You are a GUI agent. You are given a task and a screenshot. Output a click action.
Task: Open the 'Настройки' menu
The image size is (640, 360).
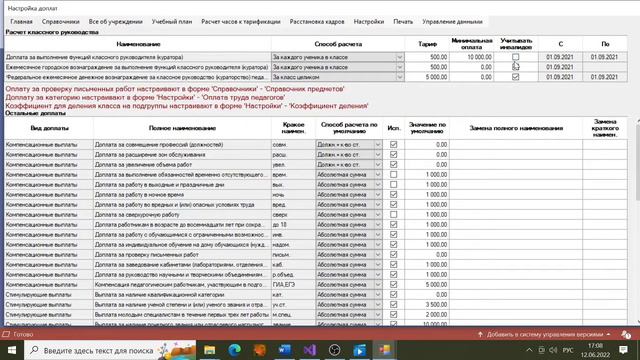369,22
